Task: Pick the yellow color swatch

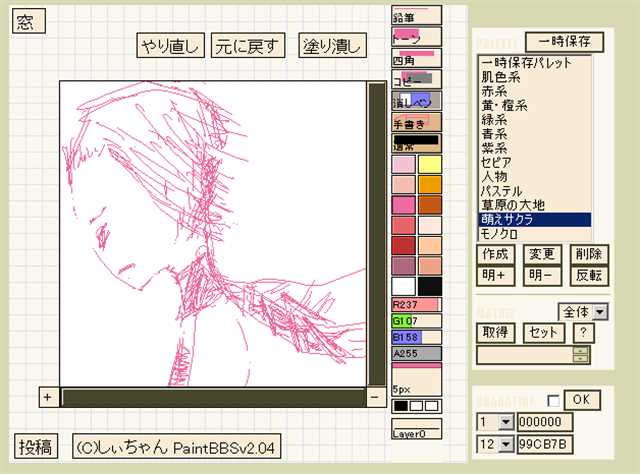Action: click(x=430, y=165)
